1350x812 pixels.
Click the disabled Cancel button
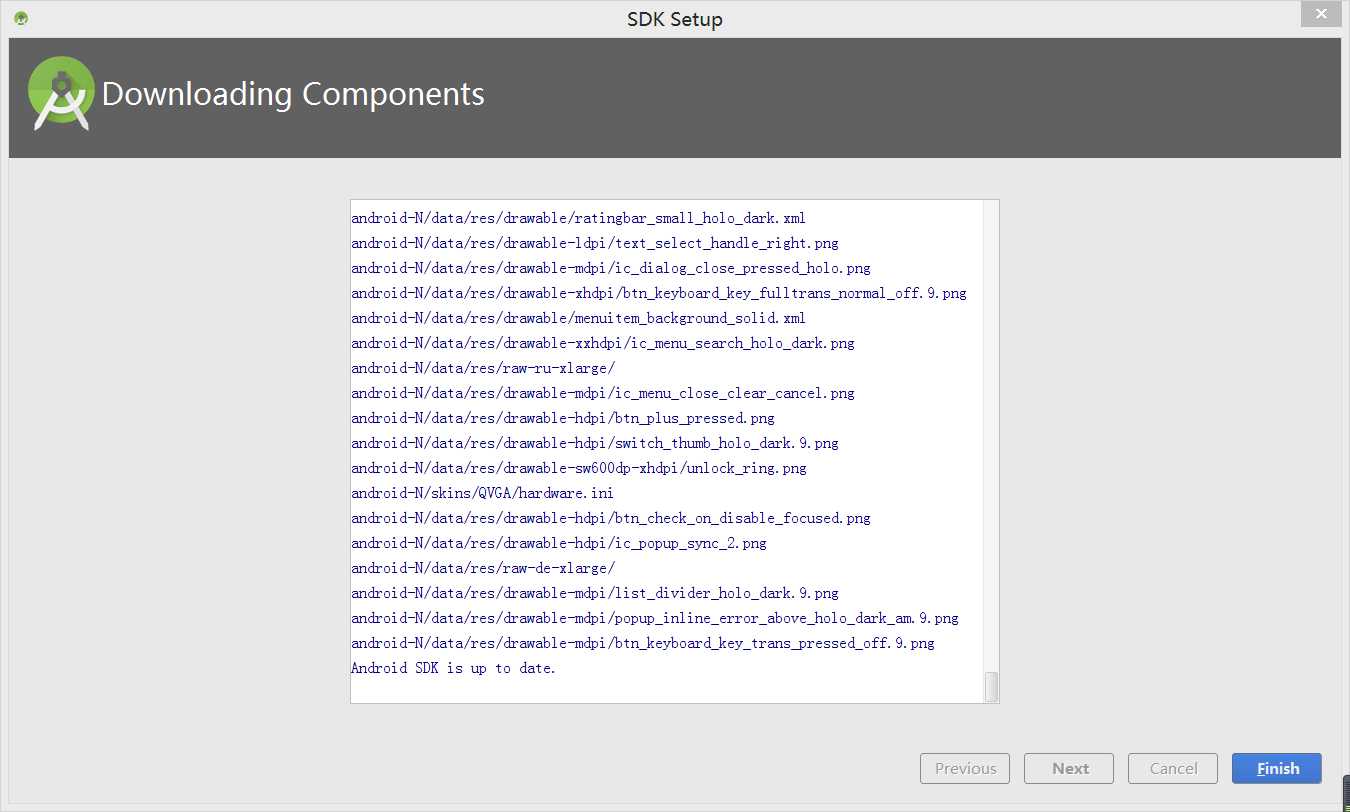click(1173, 768)
